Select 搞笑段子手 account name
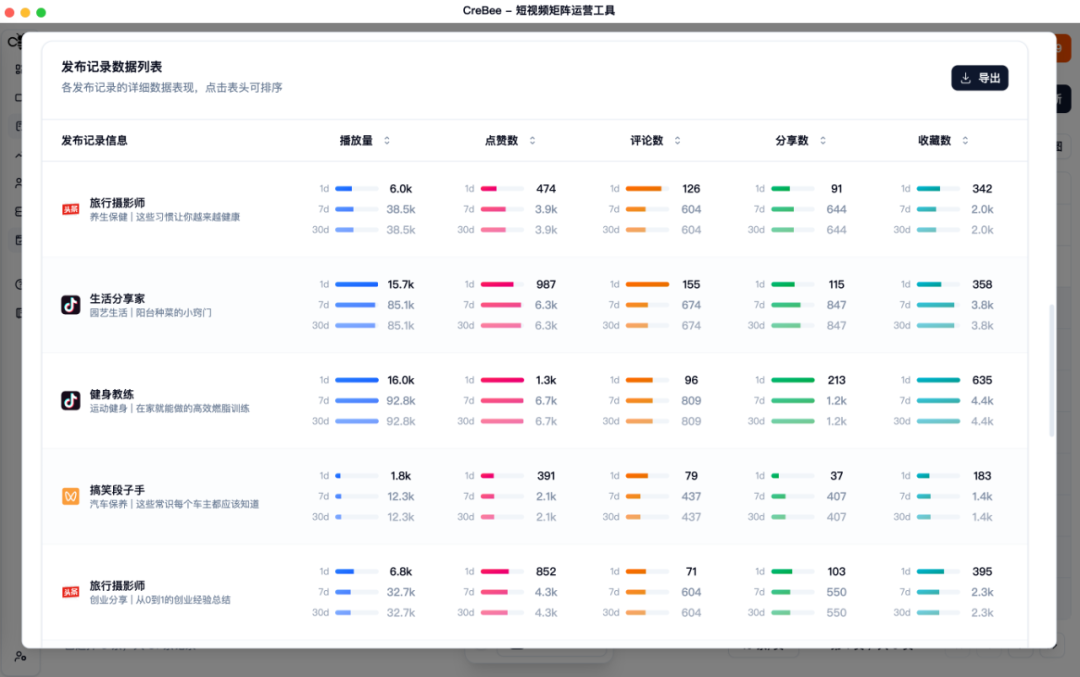Image resolution: width=1080 pixels, height=677 pixels. coord(117,490)
